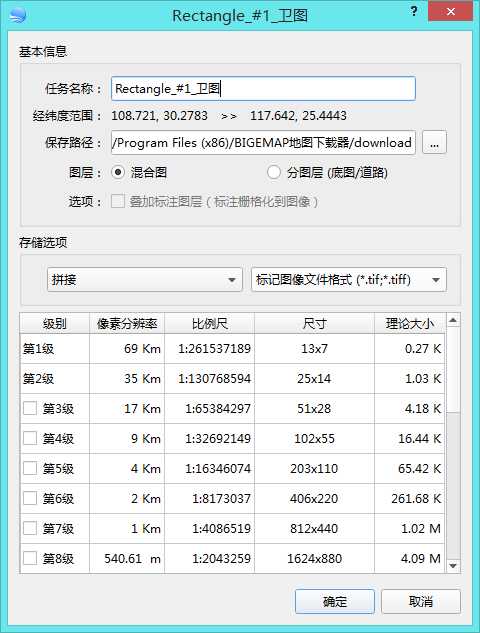Enable the 第8级 level checkbox
Viewport: 480px width, 633px height.
pos(30,558)
